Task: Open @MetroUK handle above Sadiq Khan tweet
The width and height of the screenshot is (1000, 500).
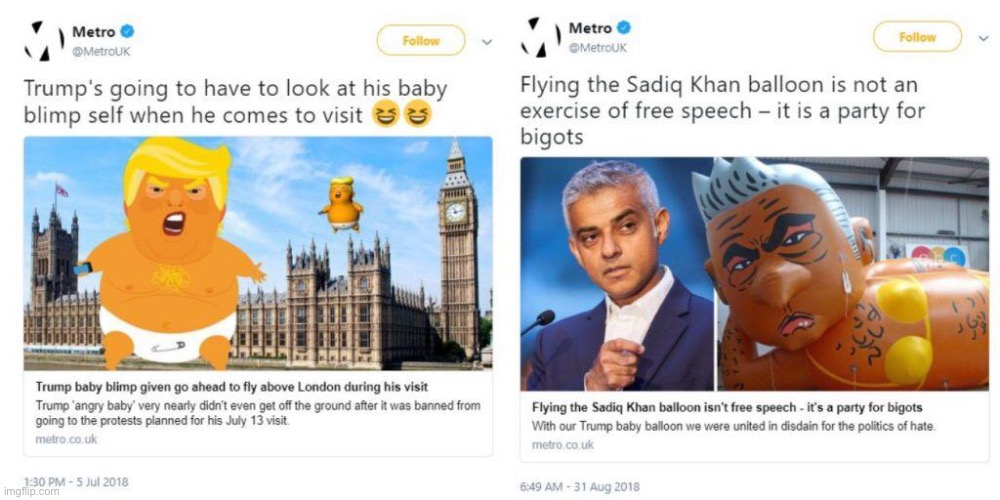Action: 598,47
